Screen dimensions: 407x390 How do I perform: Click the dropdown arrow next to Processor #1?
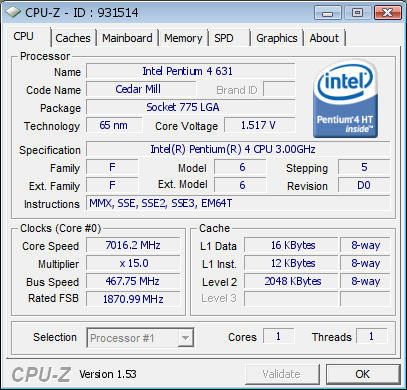[x=185, y=338]
